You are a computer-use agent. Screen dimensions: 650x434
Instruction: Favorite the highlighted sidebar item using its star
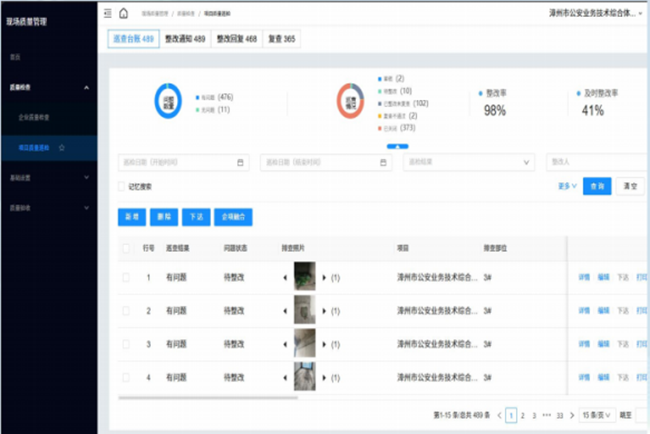click(x=62, y=148)
